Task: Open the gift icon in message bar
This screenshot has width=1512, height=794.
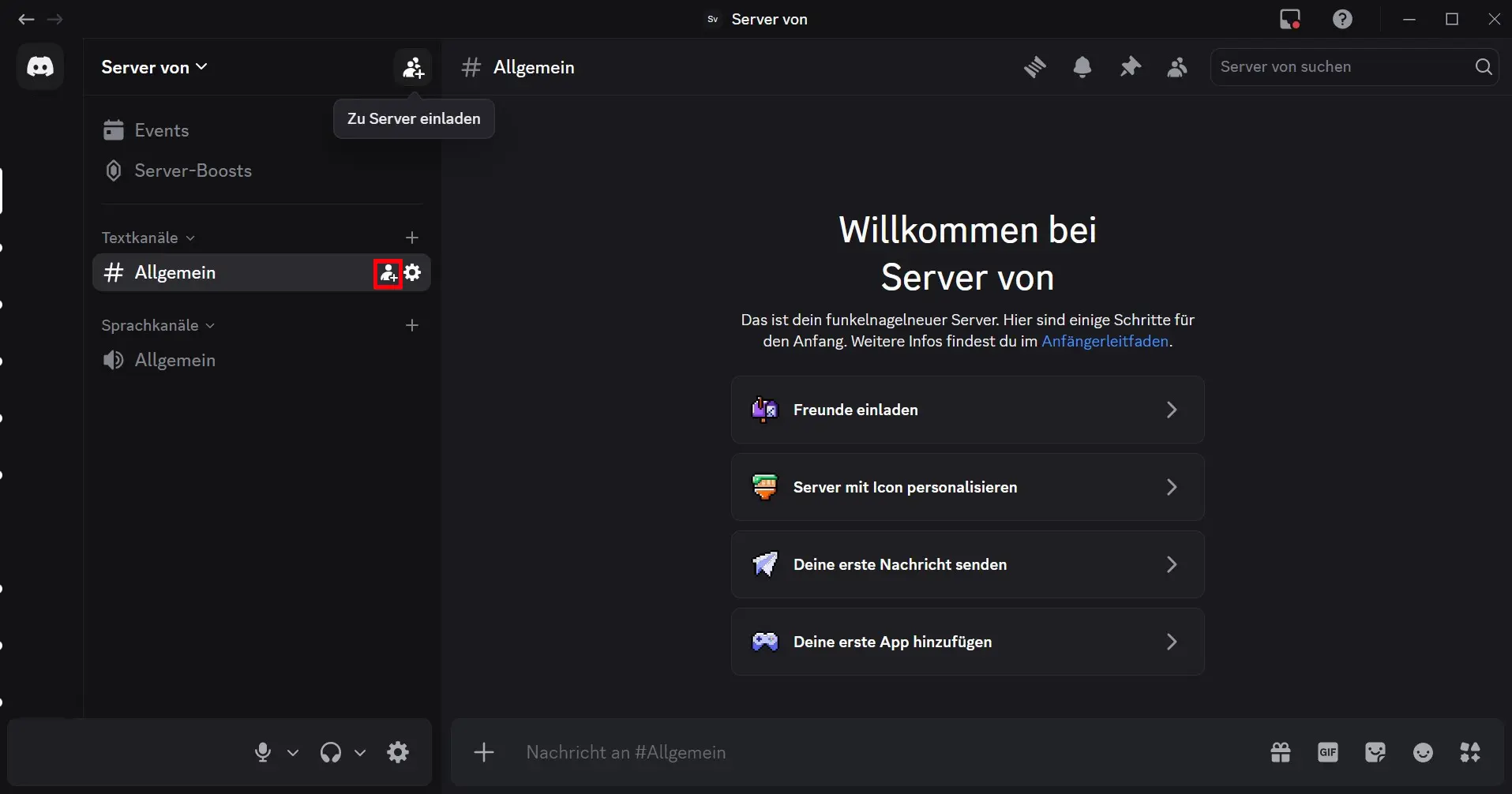Action: click(x=1281, y=752)
